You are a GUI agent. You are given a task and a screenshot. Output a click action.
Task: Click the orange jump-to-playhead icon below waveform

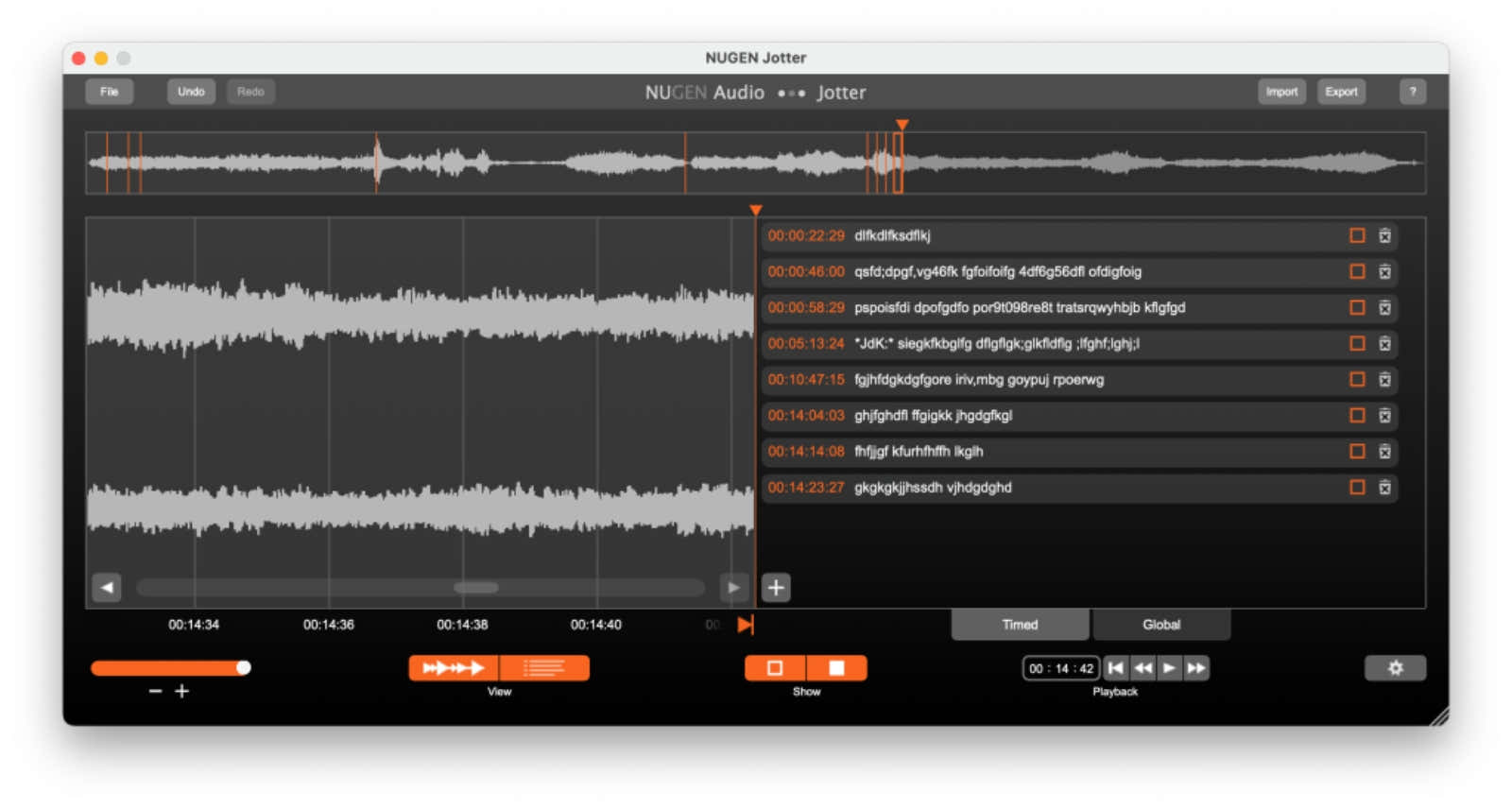(x=746, y=625)
